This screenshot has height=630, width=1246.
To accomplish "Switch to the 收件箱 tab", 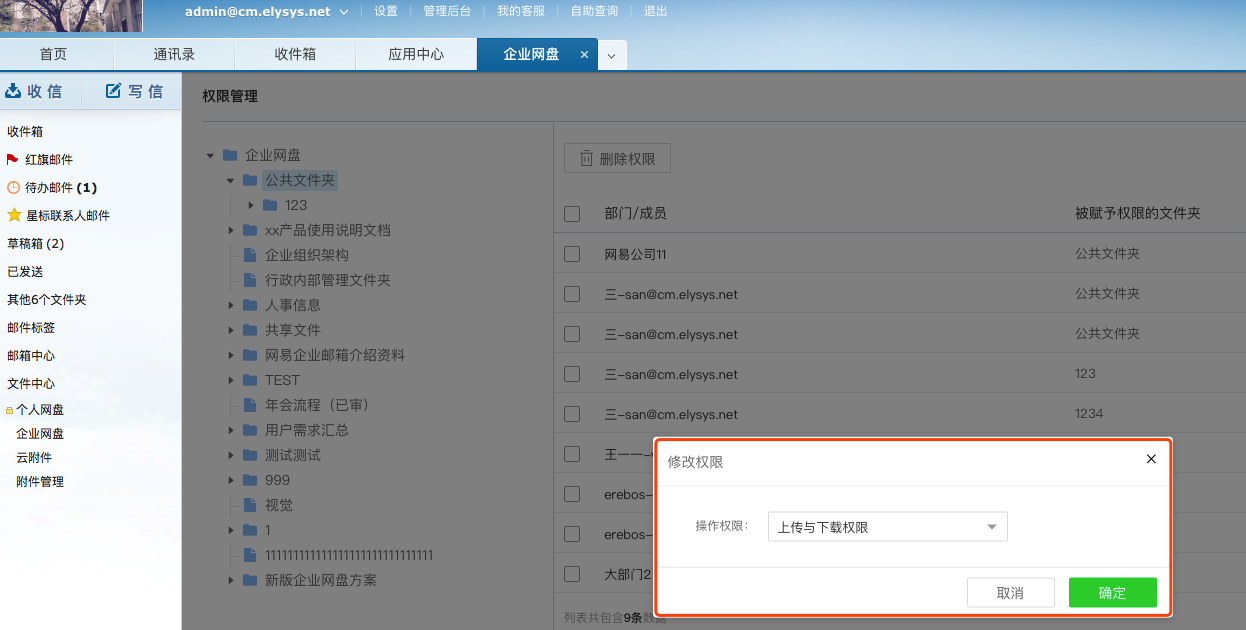I will (295, 55).
